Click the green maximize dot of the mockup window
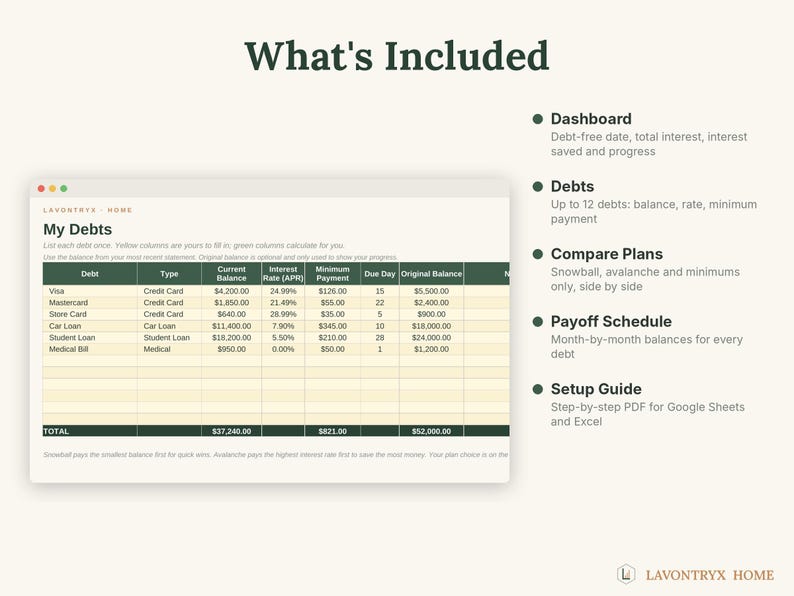This screenshot has height=596, width=794. click(64, 188)
